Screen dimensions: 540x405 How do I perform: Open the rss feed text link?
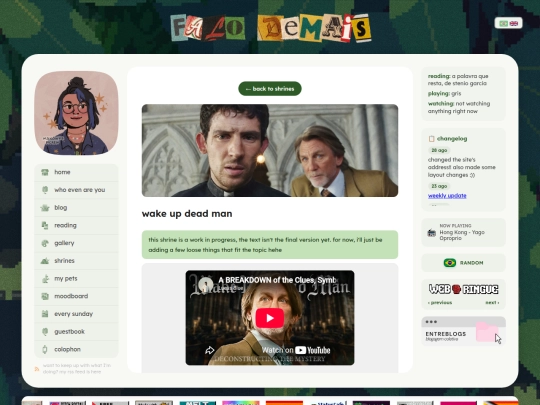pyautogui.click(x=77, y=368)
